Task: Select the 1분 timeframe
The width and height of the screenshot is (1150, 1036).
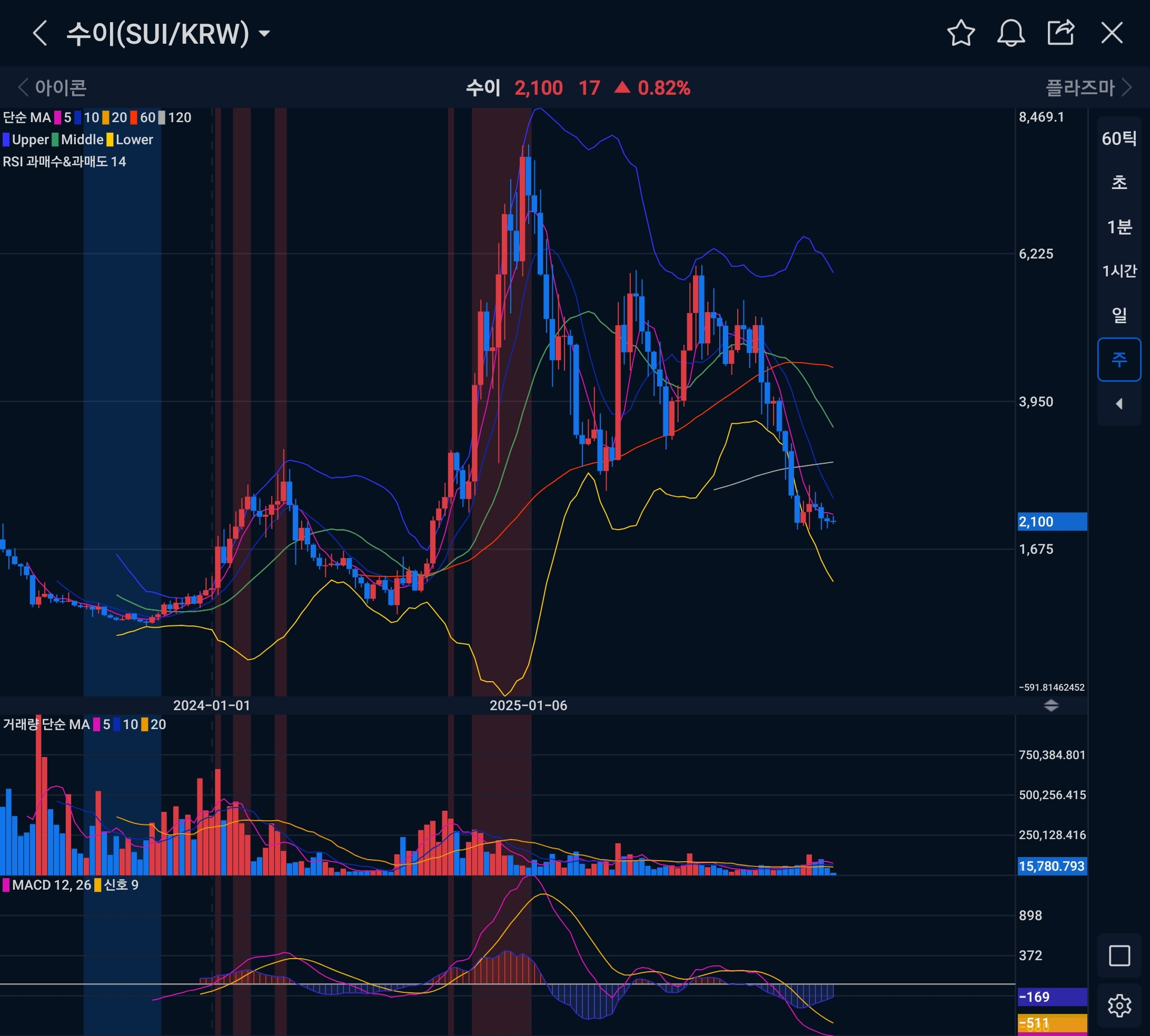Action: click(x=1119, y=227)
